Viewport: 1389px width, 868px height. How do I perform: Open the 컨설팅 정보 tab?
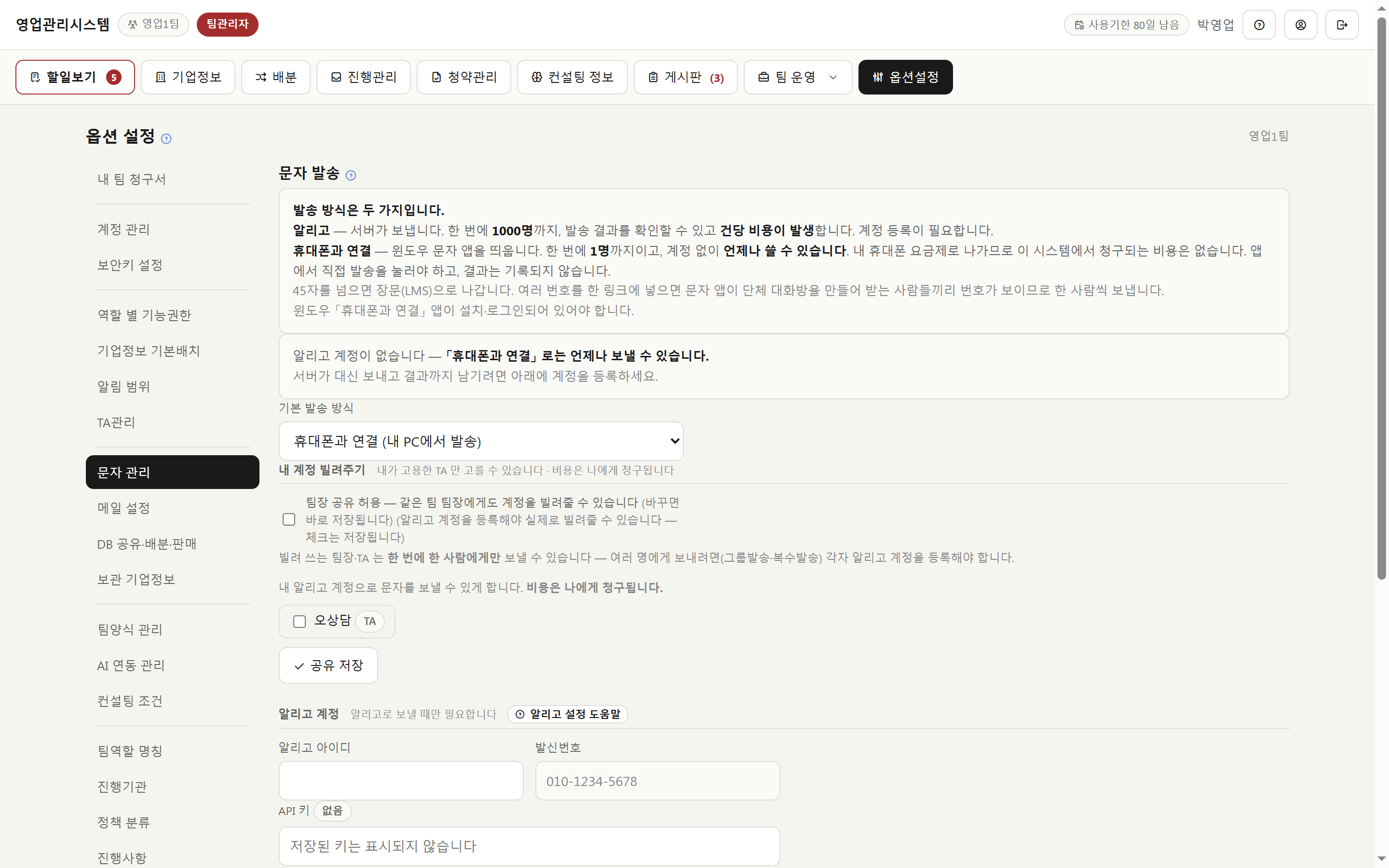tap(572, 77)
